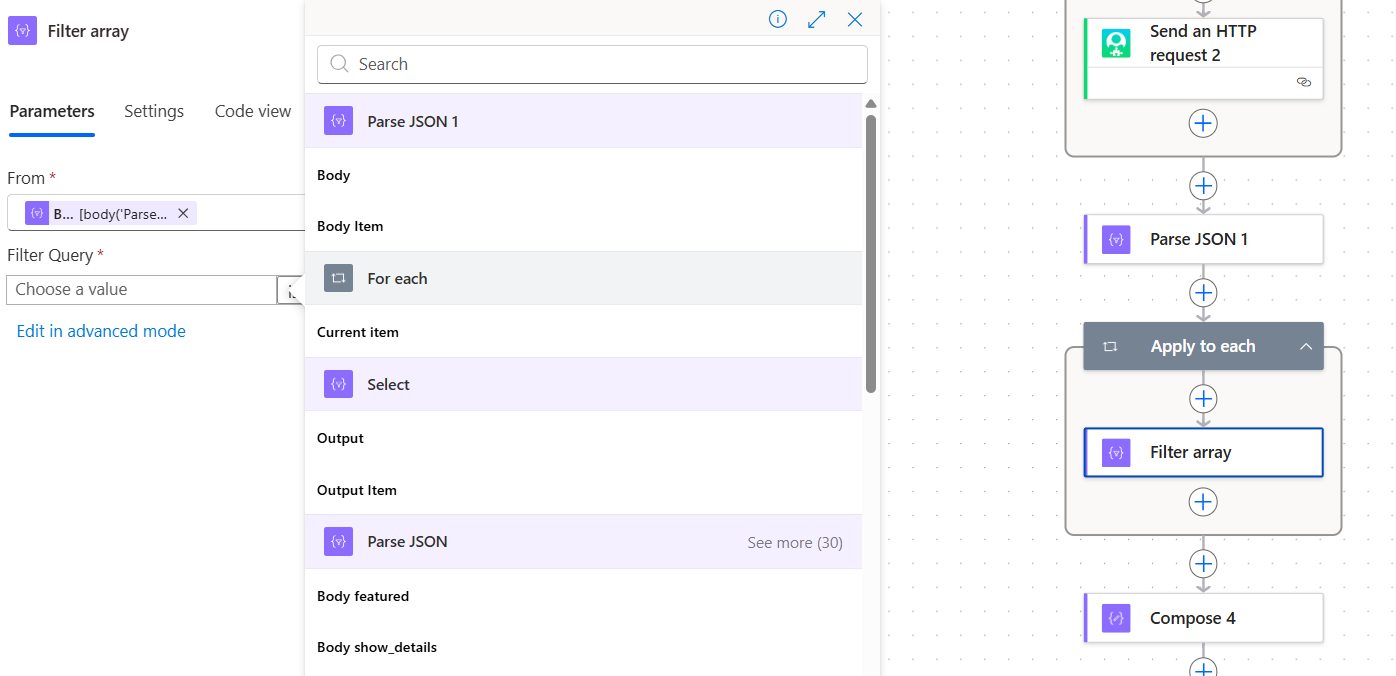Select the Compose 4 action

(x=1203, y=618)
